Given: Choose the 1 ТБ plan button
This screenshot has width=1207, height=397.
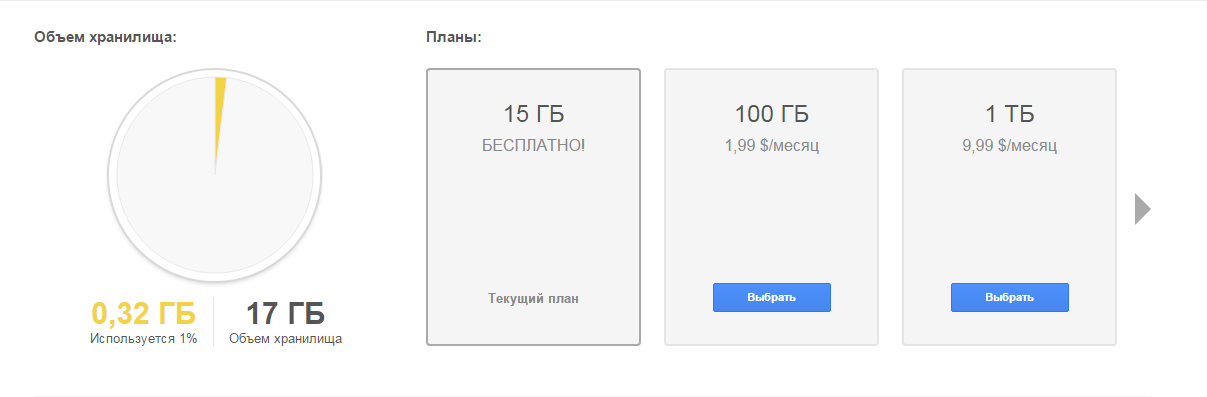Looking at the screenshot, I should pos(1010,298).
